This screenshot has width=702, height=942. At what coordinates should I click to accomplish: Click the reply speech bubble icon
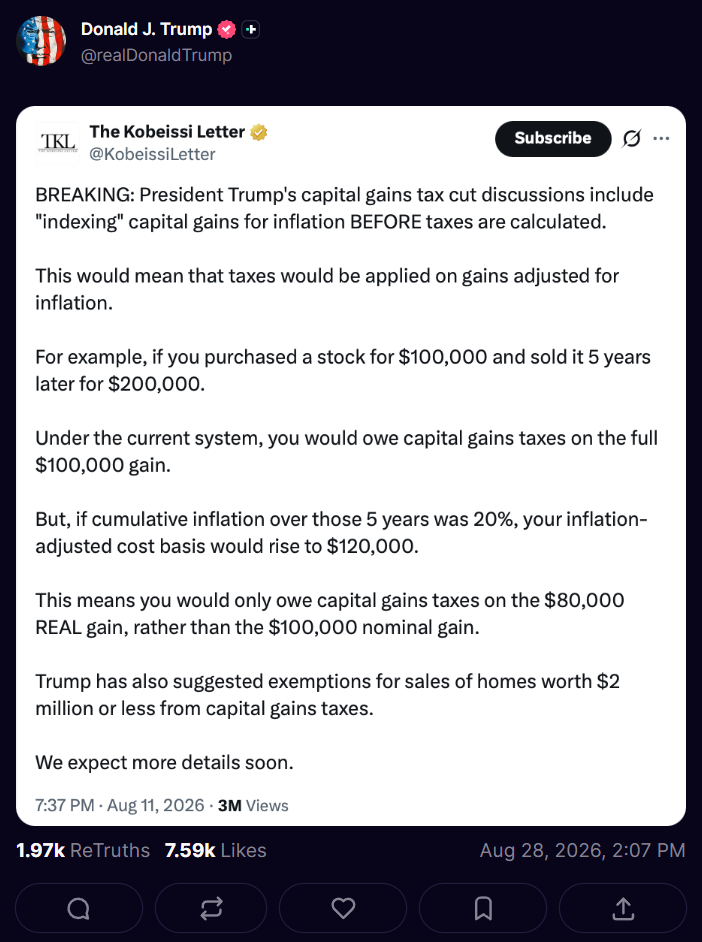[79, 908]
